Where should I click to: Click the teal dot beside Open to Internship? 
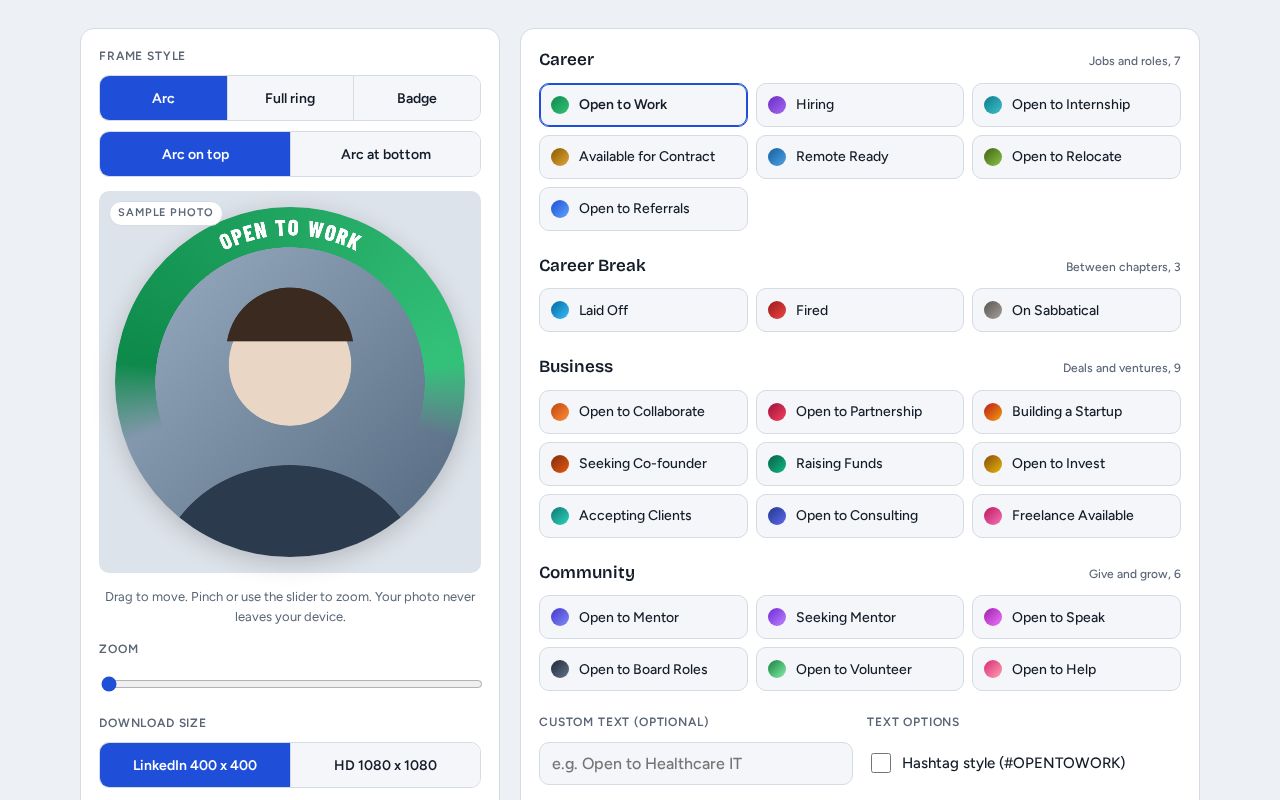pyautogui.click(x=993, y=105)
